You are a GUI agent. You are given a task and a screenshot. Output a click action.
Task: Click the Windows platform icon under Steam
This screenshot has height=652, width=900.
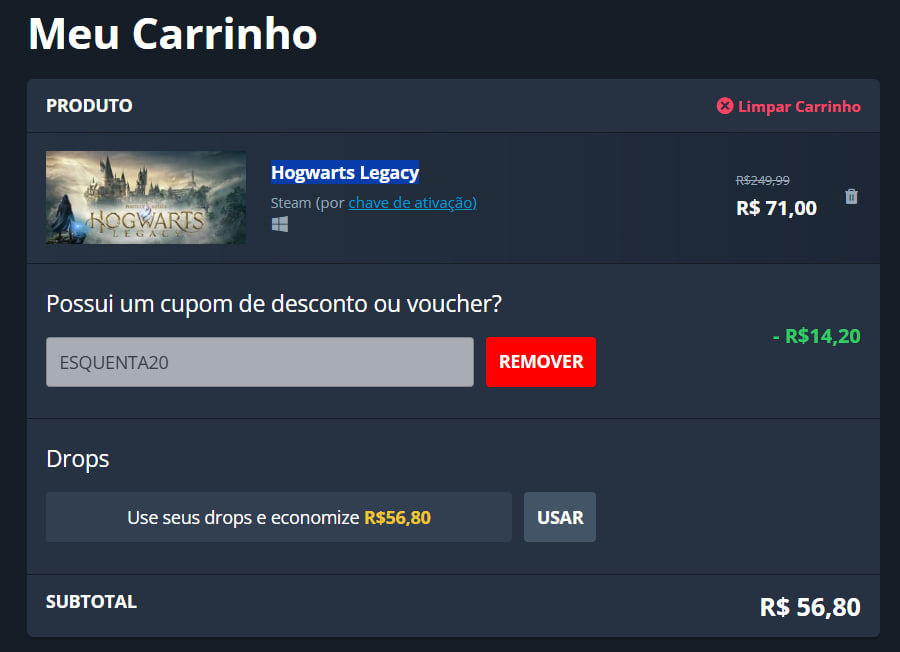pyautogui.click(x=280, y=224)
